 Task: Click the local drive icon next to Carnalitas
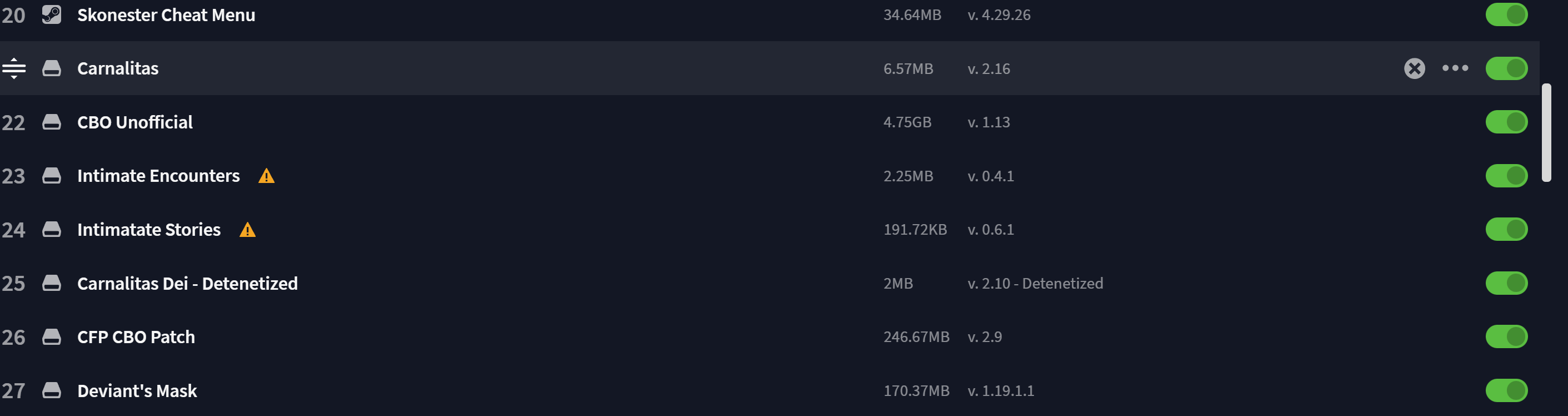click(52, 68)
